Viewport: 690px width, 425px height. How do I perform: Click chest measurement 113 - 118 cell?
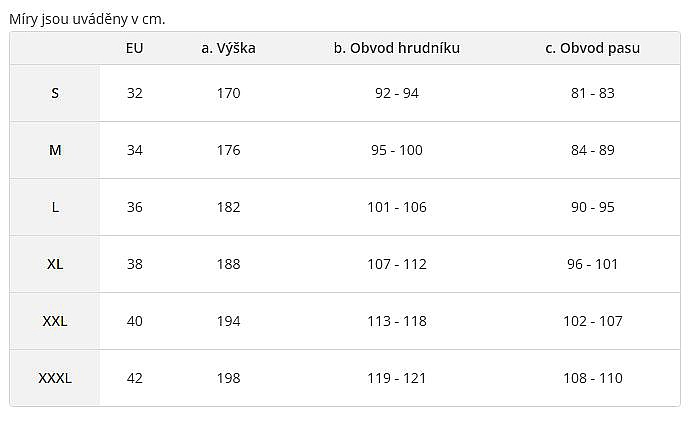pos(397,321)
